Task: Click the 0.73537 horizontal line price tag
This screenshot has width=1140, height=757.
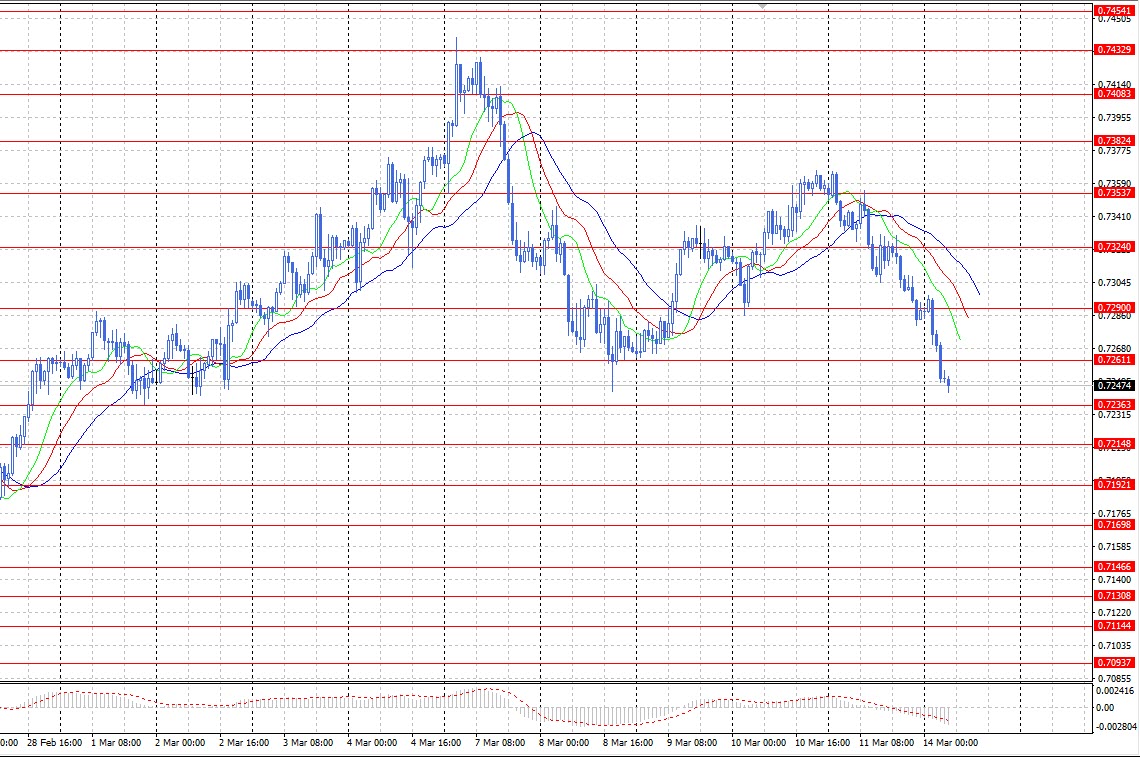Action: pos(1114,193)
